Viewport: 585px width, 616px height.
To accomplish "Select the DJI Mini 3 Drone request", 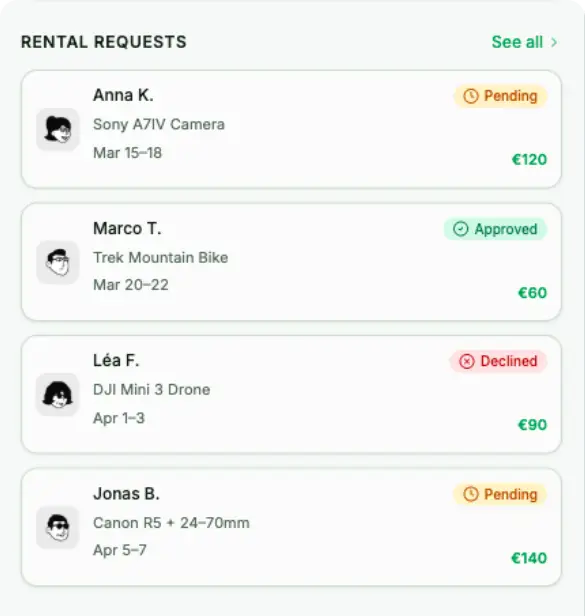I will (291, 395).
